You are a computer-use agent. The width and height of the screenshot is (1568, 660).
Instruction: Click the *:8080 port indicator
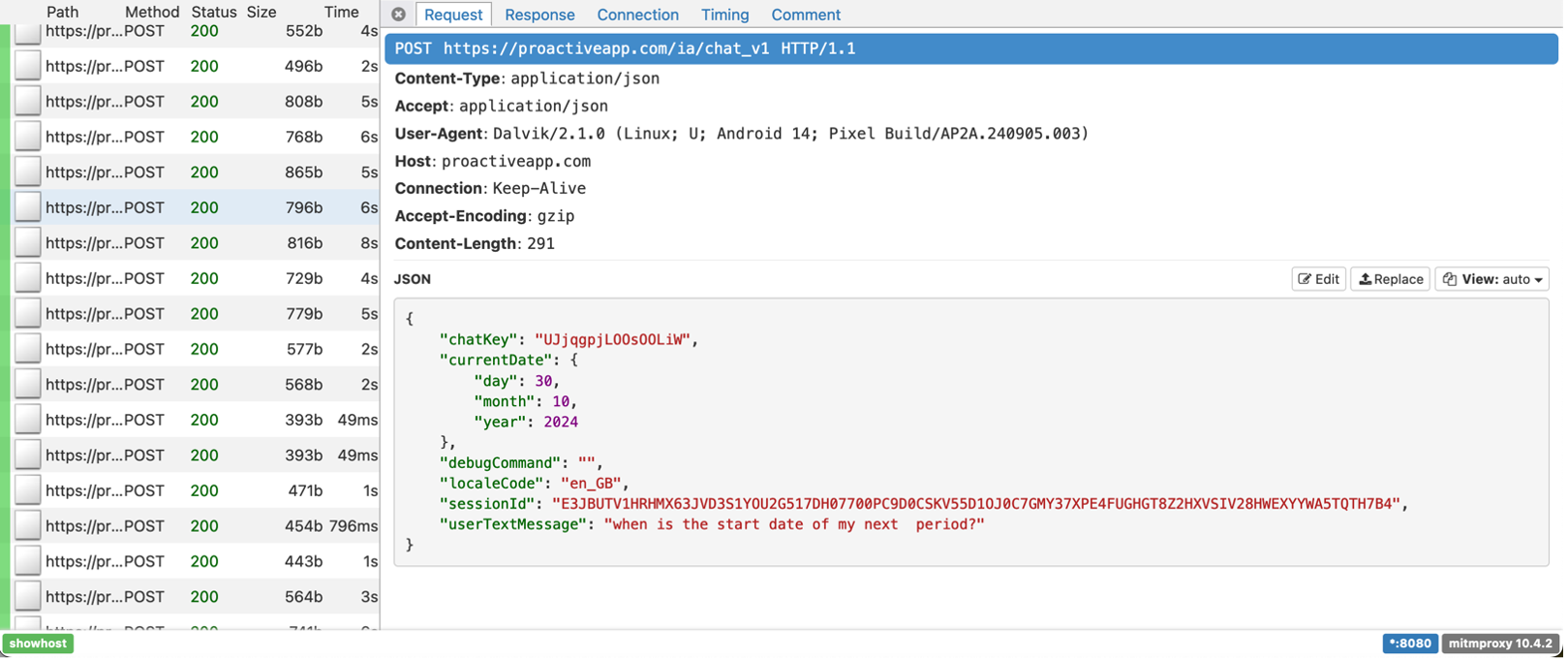tap(1409, 644)
